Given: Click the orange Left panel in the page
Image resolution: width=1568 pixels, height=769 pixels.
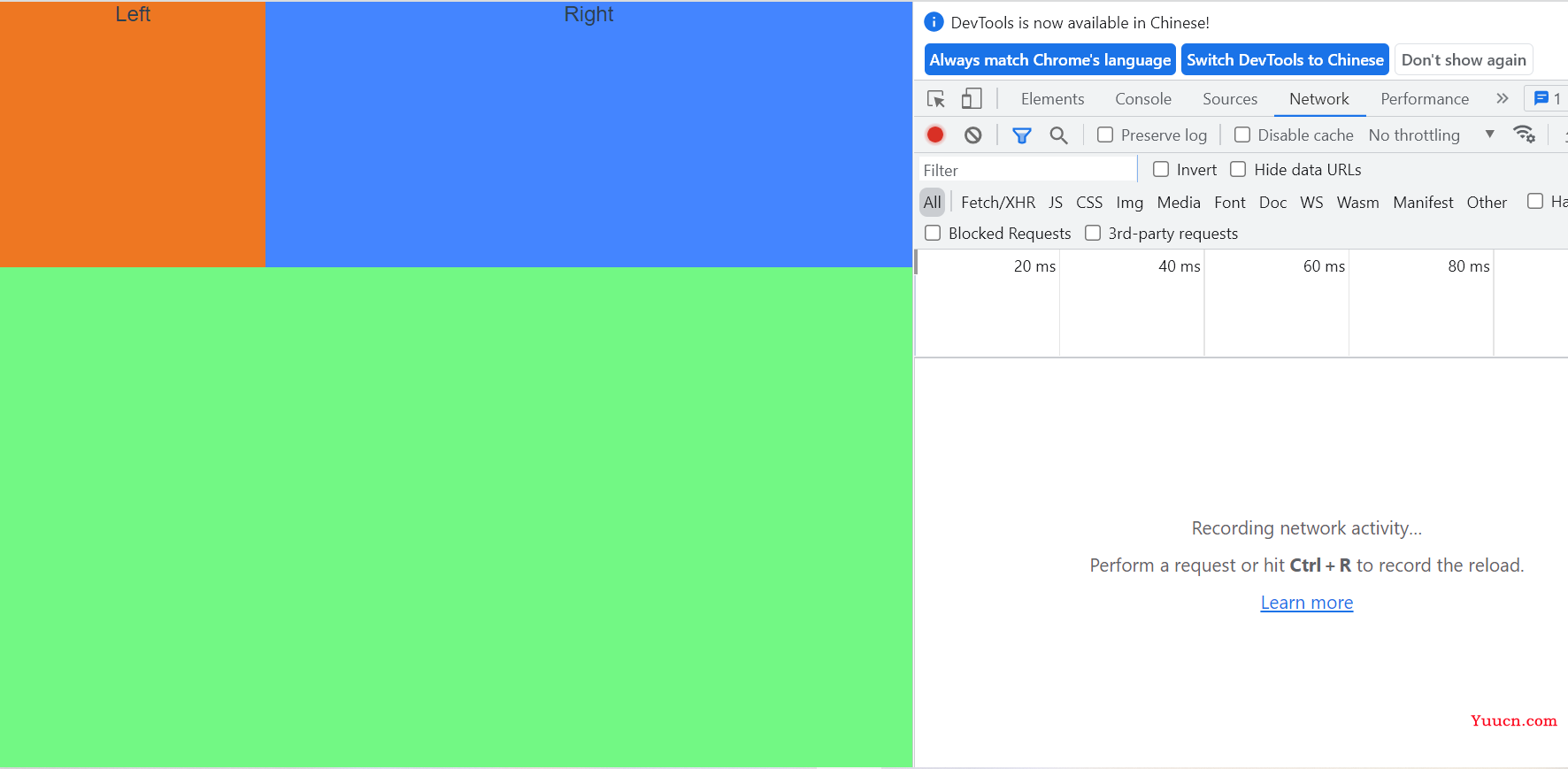Looking at the screenshot, I should point(133,135).
